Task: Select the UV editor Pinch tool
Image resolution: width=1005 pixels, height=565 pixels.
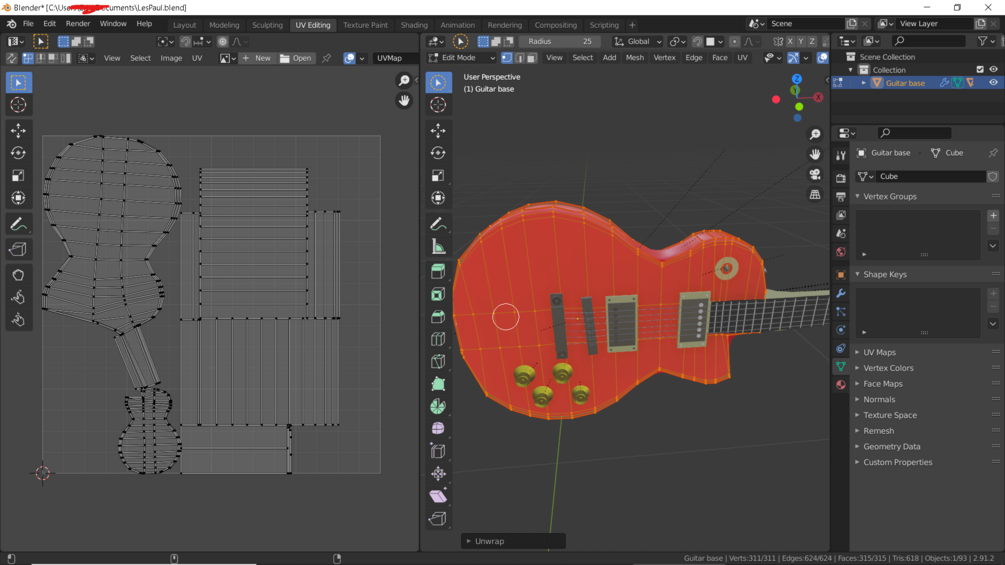Action: (x=19, y=320)
